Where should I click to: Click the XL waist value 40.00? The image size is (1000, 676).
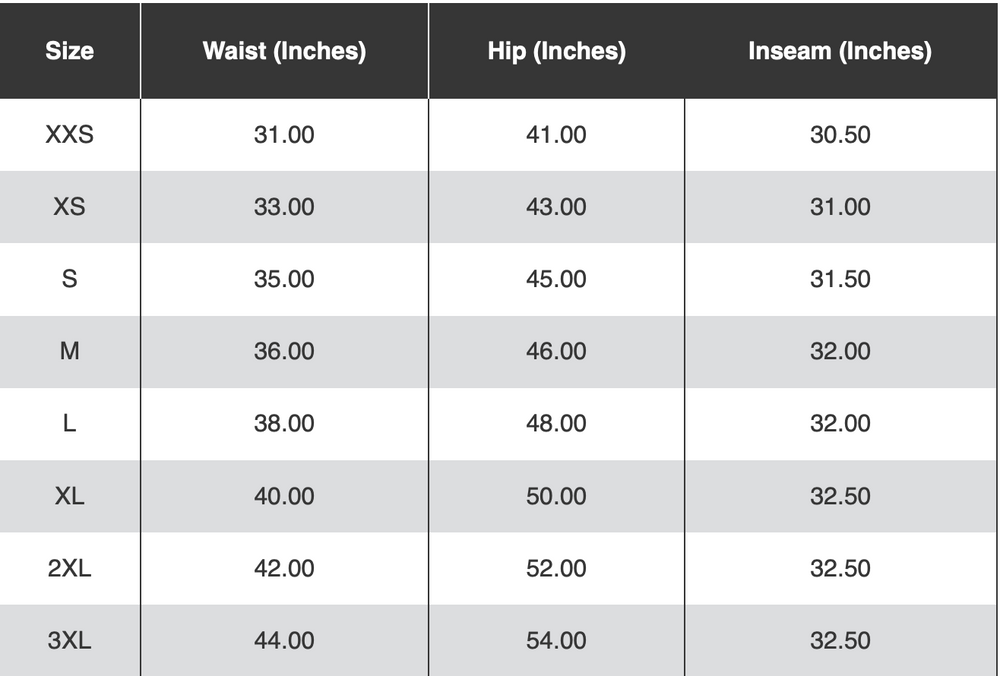284,496
